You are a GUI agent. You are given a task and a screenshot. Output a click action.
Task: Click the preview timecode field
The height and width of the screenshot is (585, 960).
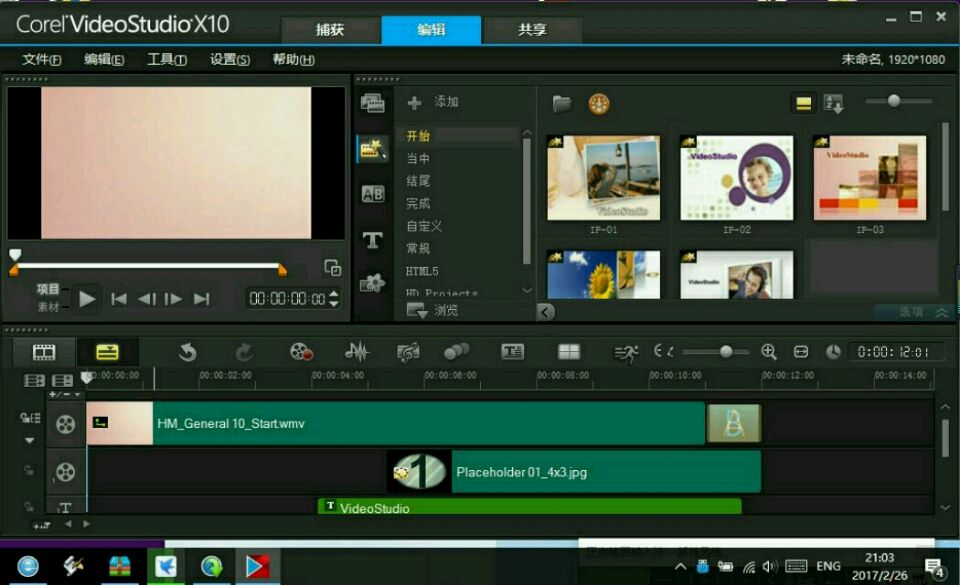coord(287,299)
